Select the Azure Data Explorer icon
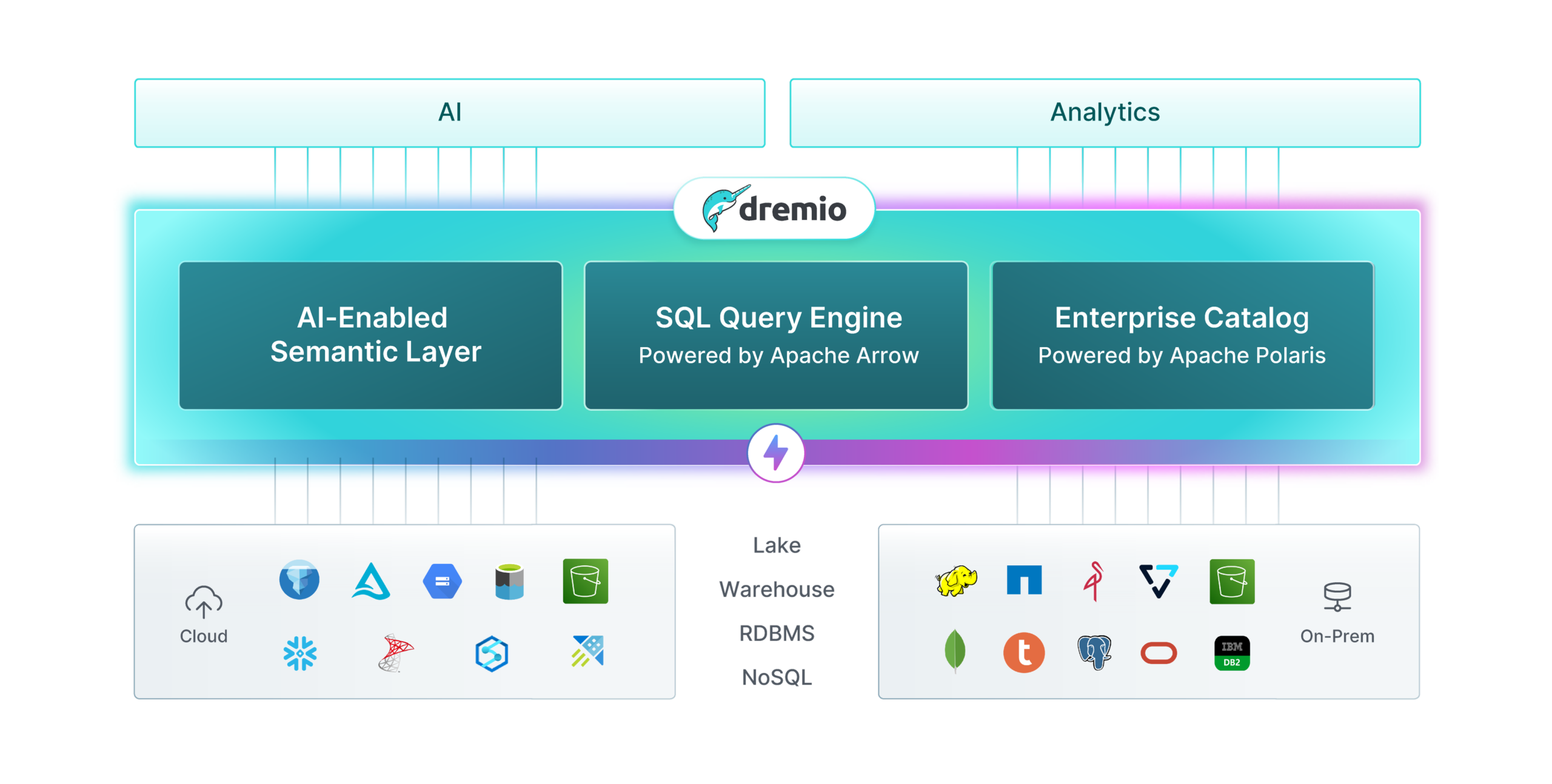This screenshot has height=784, width=1552. tap(587, 651)
